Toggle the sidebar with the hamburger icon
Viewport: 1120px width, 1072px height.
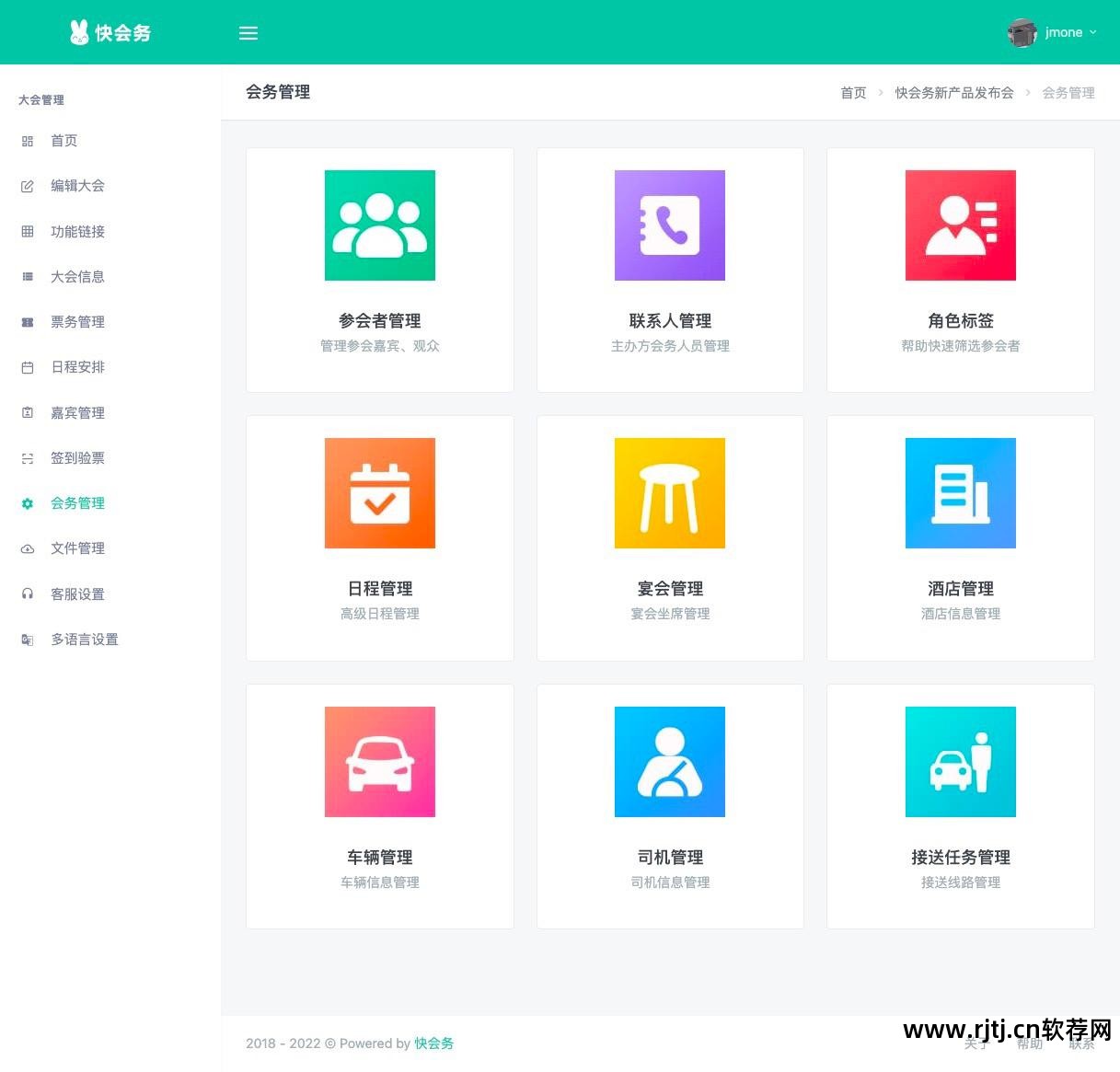pos(248,32)
